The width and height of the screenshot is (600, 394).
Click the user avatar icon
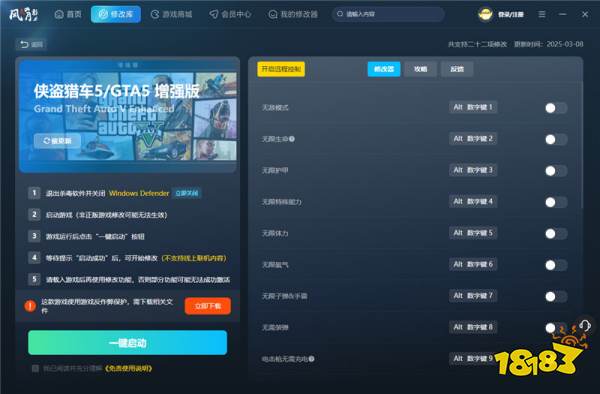point(485,15)
